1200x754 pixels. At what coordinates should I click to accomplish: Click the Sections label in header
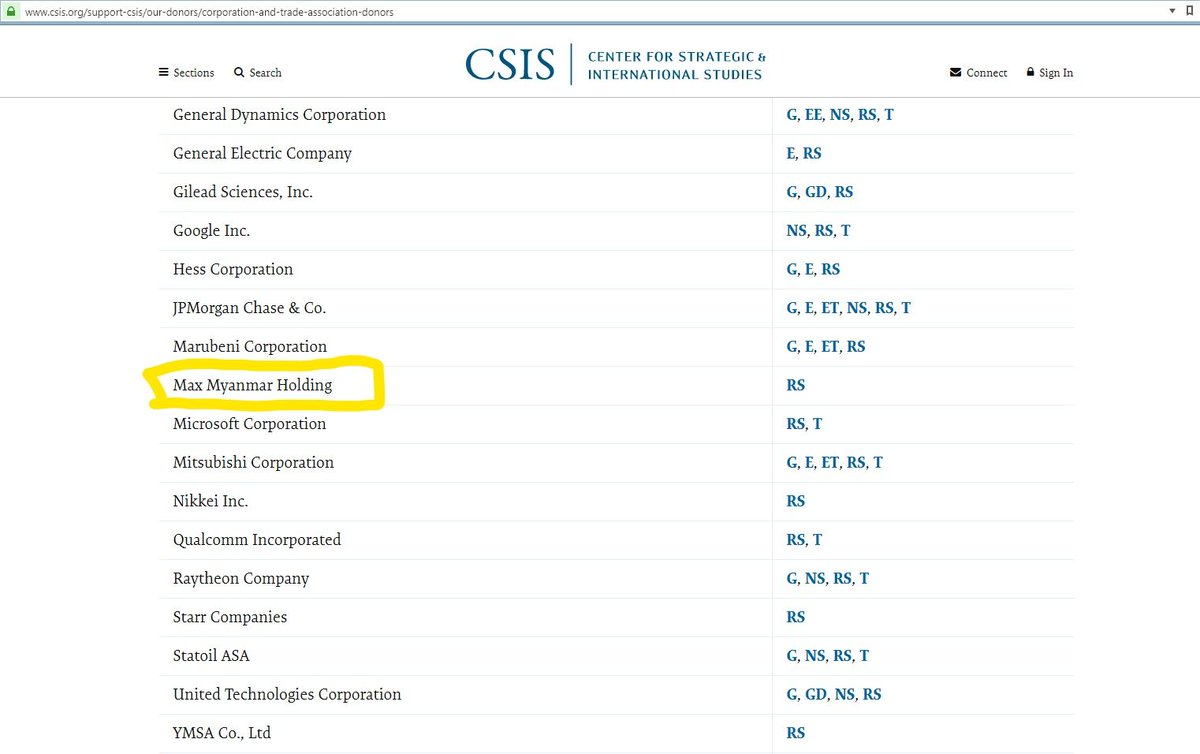coord(194,73)
